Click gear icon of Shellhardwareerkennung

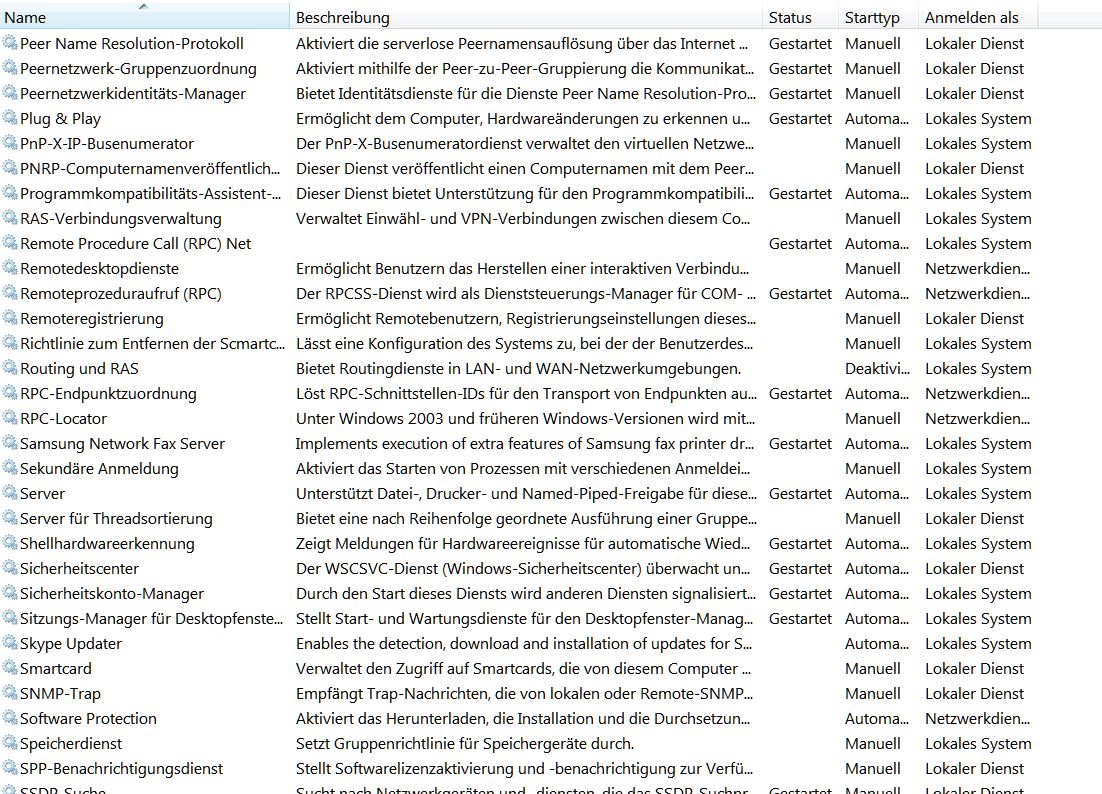(10, 542)
